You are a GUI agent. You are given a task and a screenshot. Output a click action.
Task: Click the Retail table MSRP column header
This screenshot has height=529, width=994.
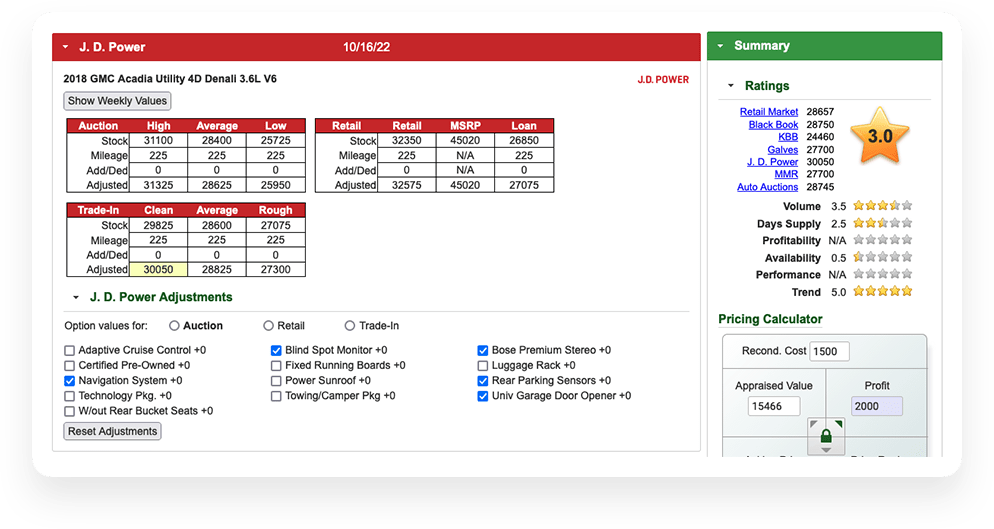coord(465,126)
